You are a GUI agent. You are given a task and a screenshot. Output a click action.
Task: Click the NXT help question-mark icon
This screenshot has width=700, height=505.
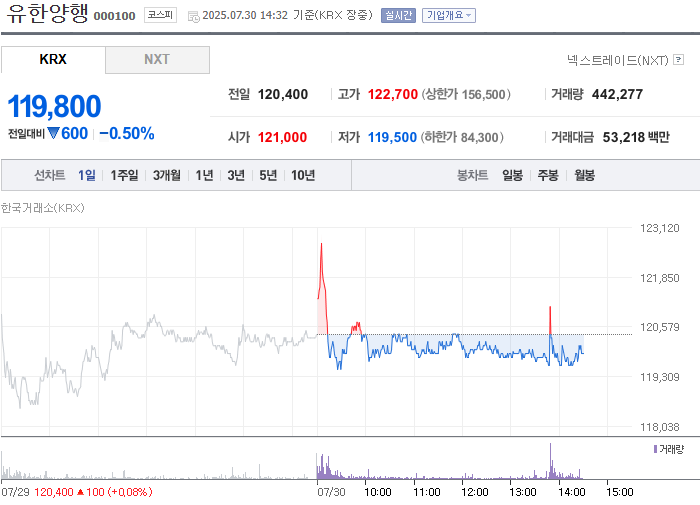coord(678,59)
